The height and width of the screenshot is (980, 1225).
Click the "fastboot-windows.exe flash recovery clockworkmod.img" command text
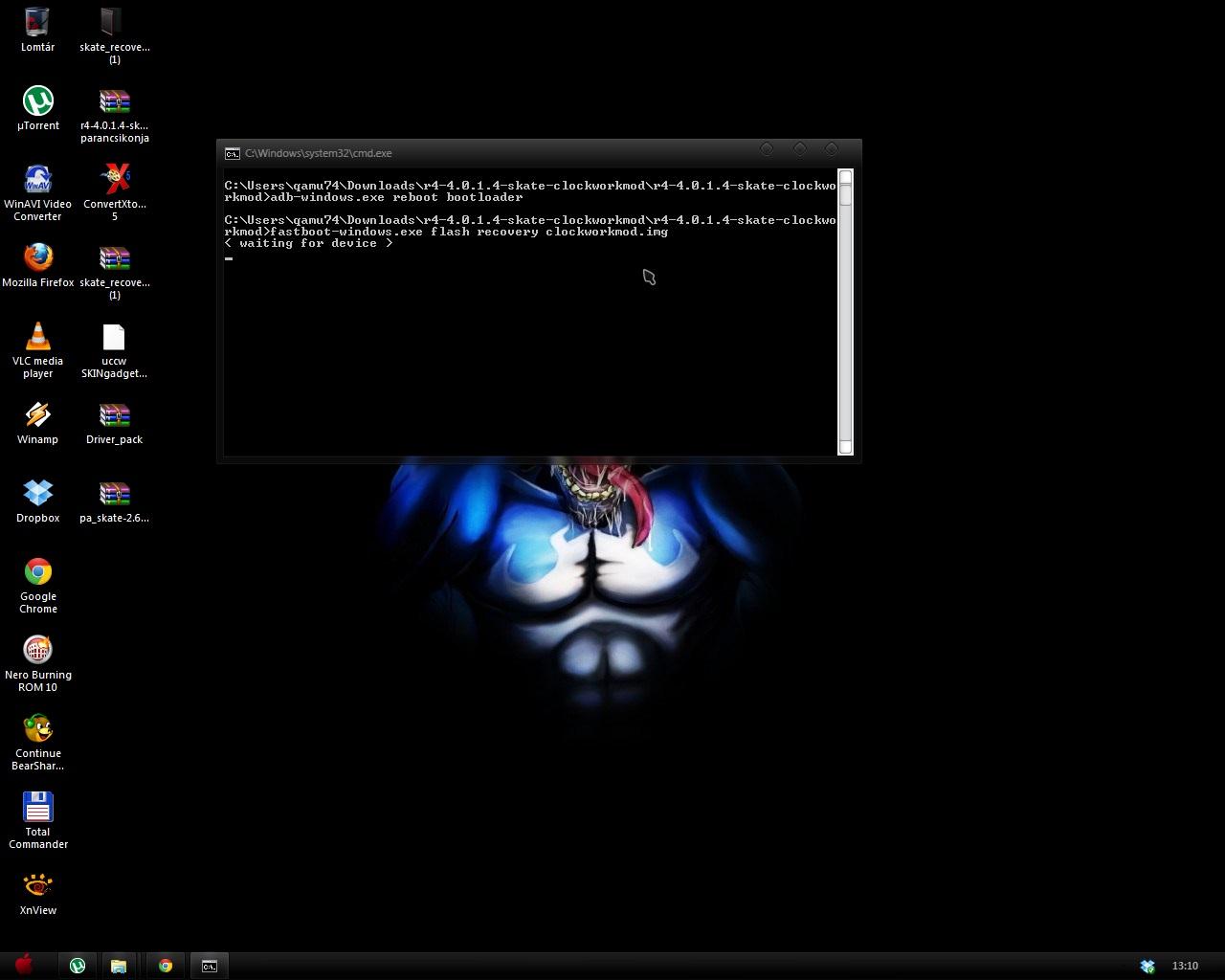[469, 232]
